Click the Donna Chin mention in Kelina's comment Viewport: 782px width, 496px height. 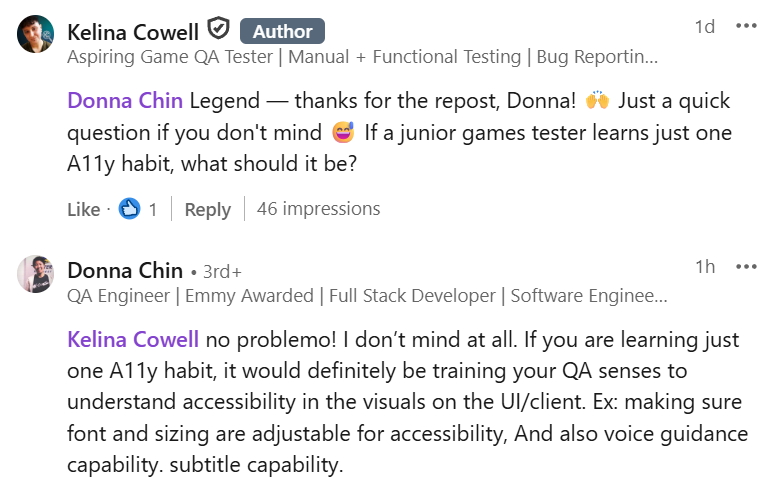pos(125,101)
